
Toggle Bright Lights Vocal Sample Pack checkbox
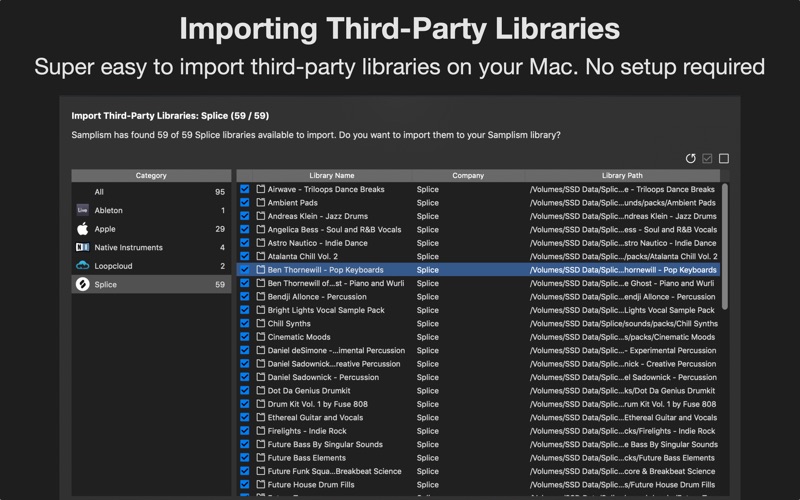click(x=245, y=310)
